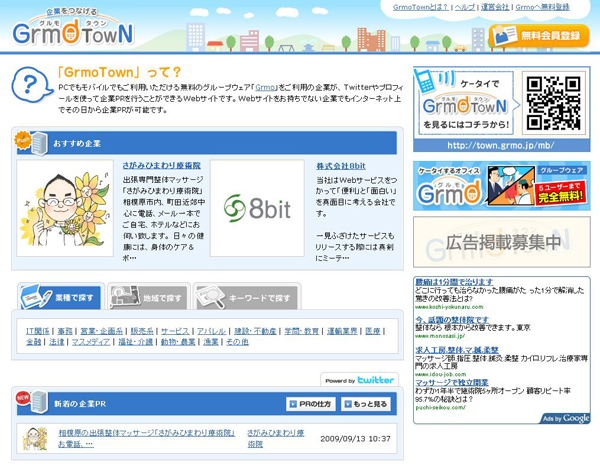Open the 相模原の出張整体マッサージ PR link
The image size is (600, 465).
pos(146,438)
